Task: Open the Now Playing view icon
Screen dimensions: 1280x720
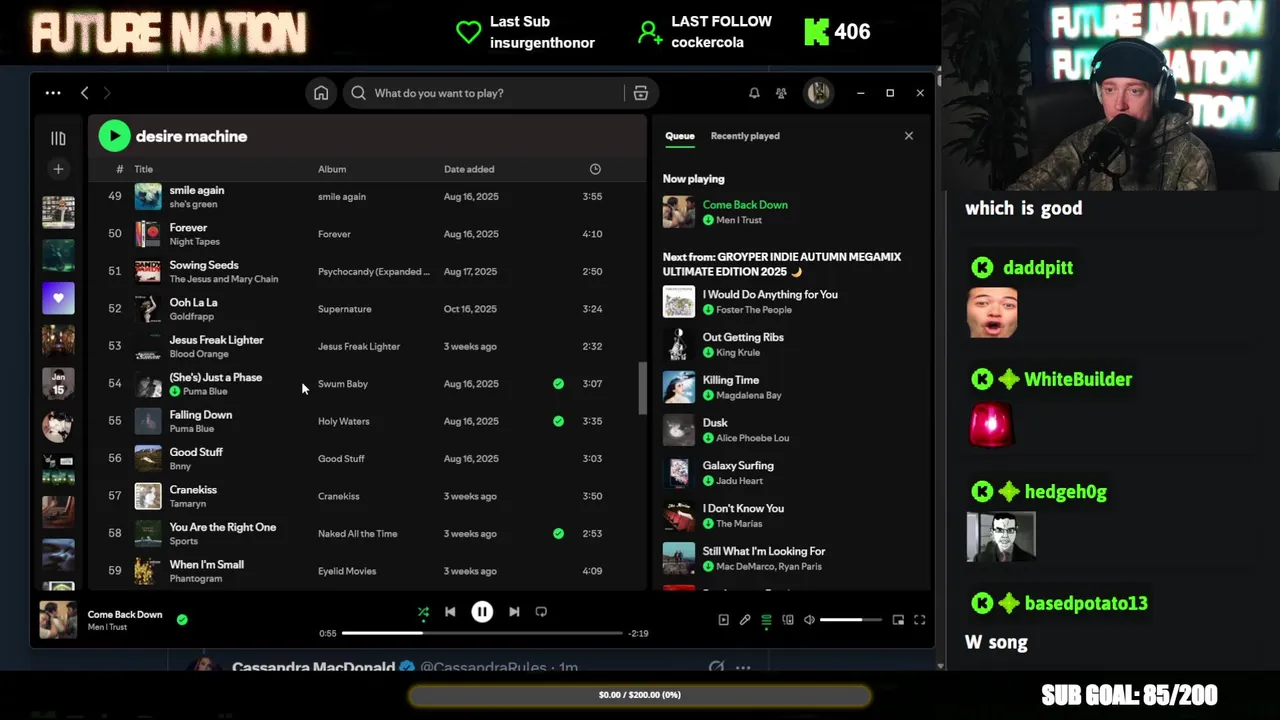Action: click(x=724, y=620)
